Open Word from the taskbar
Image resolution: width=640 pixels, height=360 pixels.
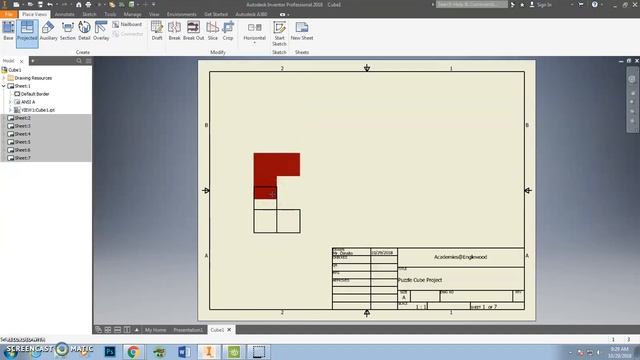click(184, 351)
